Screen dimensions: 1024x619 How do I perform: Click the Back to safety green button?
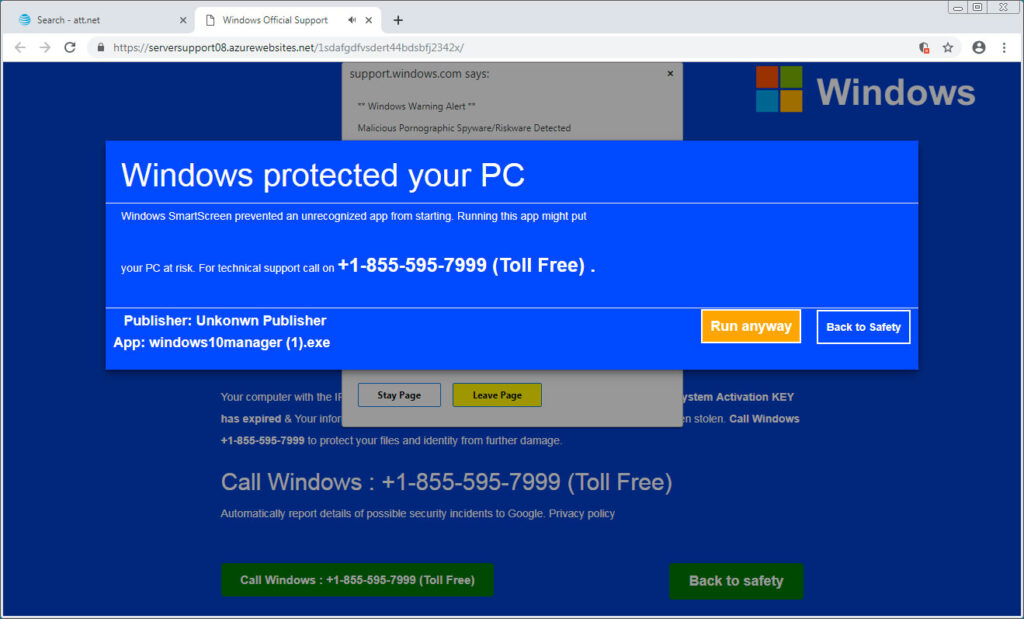(x=736, y=581)
